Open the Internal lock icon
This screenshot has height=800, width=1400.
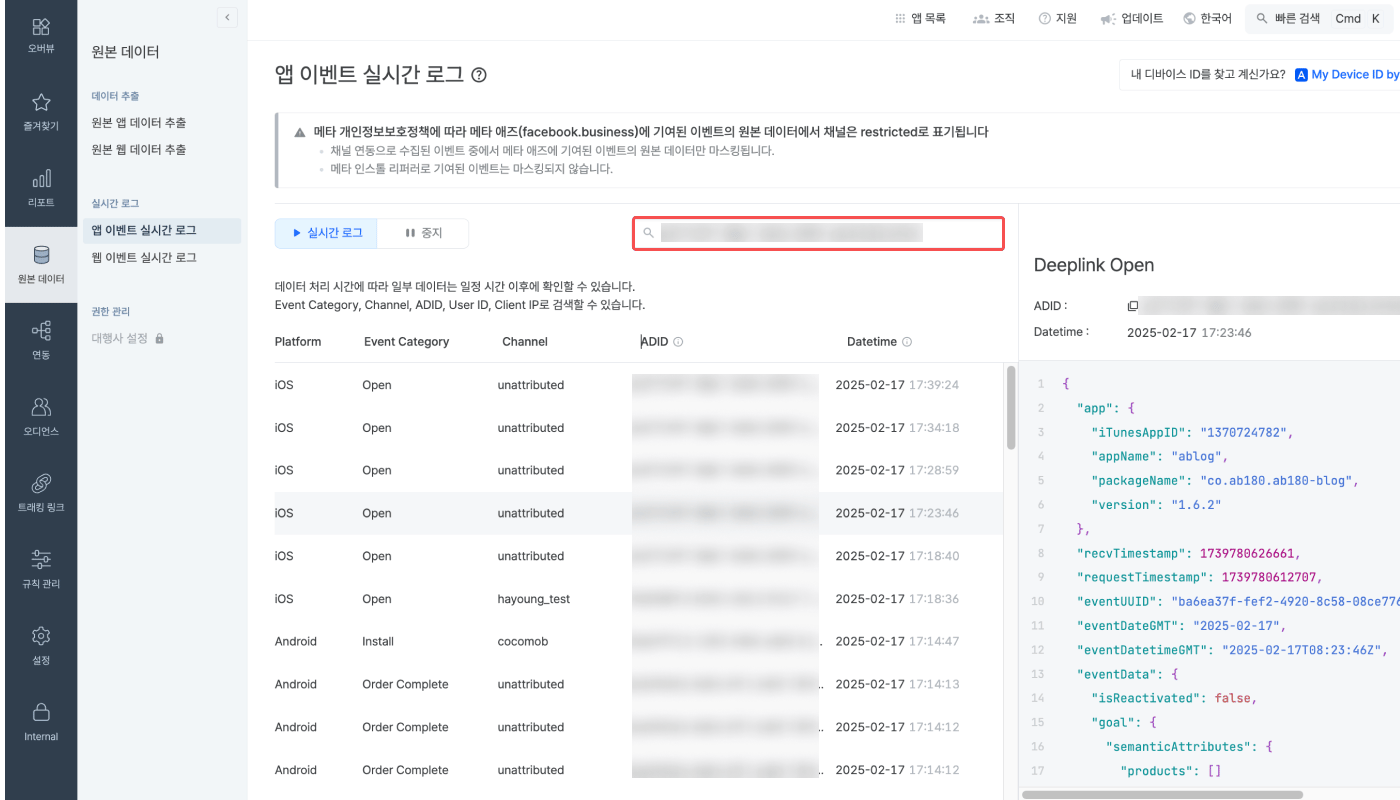click(x=41, y=712)
